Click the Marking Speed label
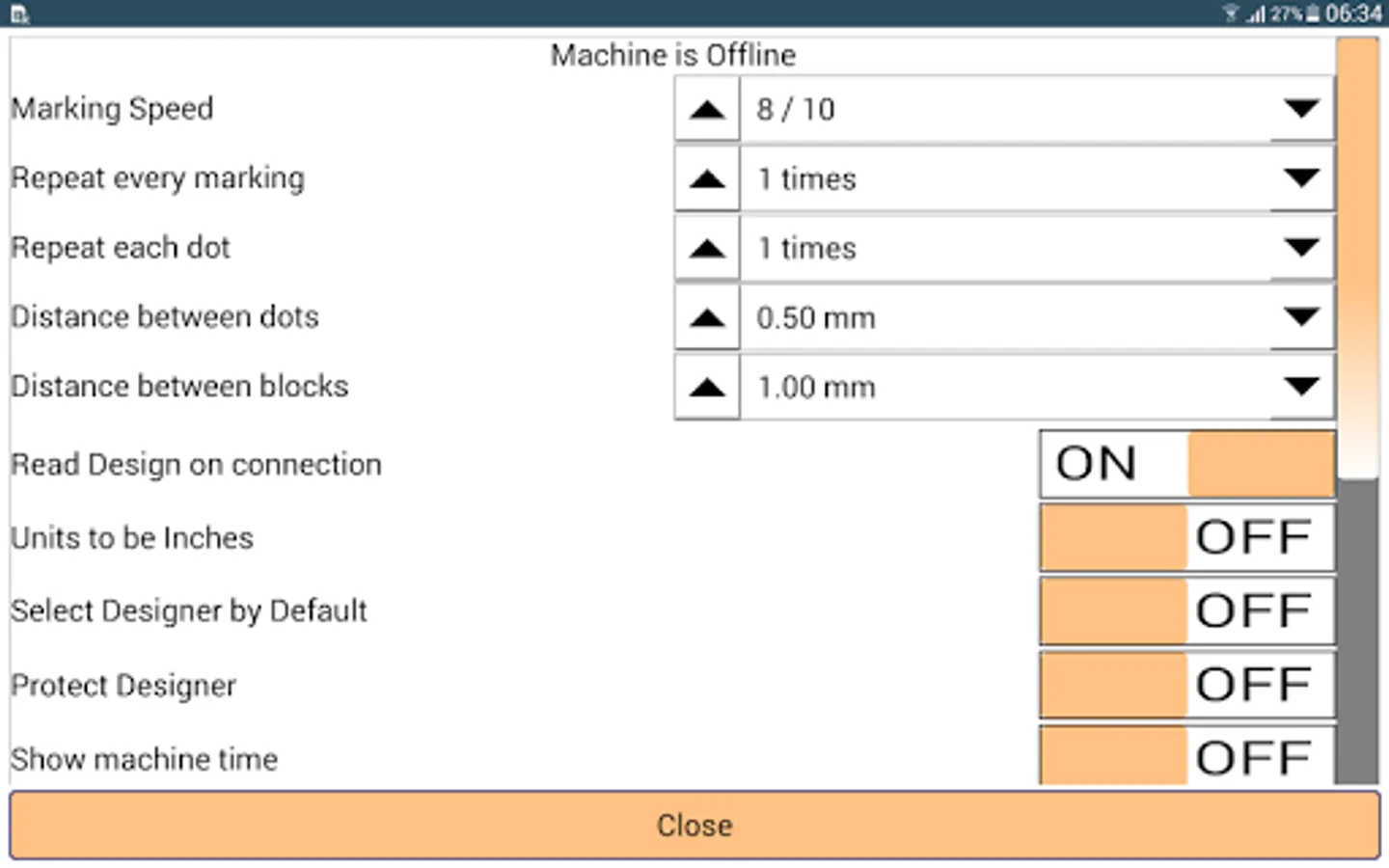1389x868 pixels. point(112,109)
